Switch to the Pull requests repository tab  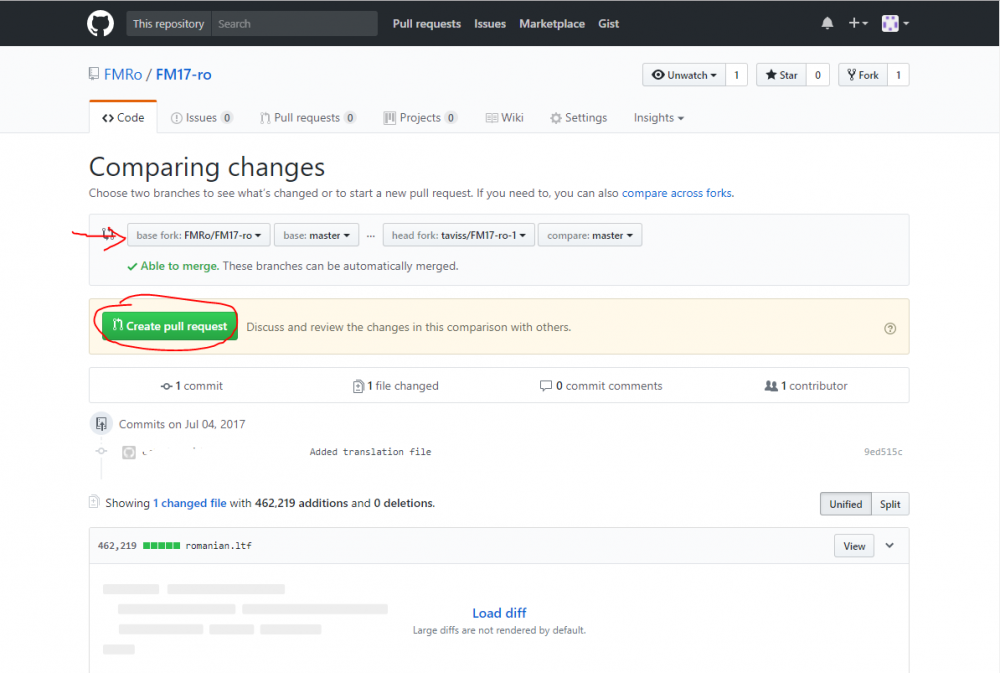pos(307,118)
